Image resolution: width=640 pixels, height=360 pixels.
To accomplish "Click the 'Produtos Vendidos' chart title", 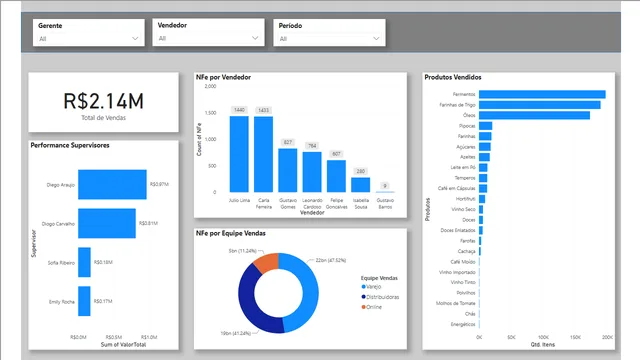I will tap(453, 77).
